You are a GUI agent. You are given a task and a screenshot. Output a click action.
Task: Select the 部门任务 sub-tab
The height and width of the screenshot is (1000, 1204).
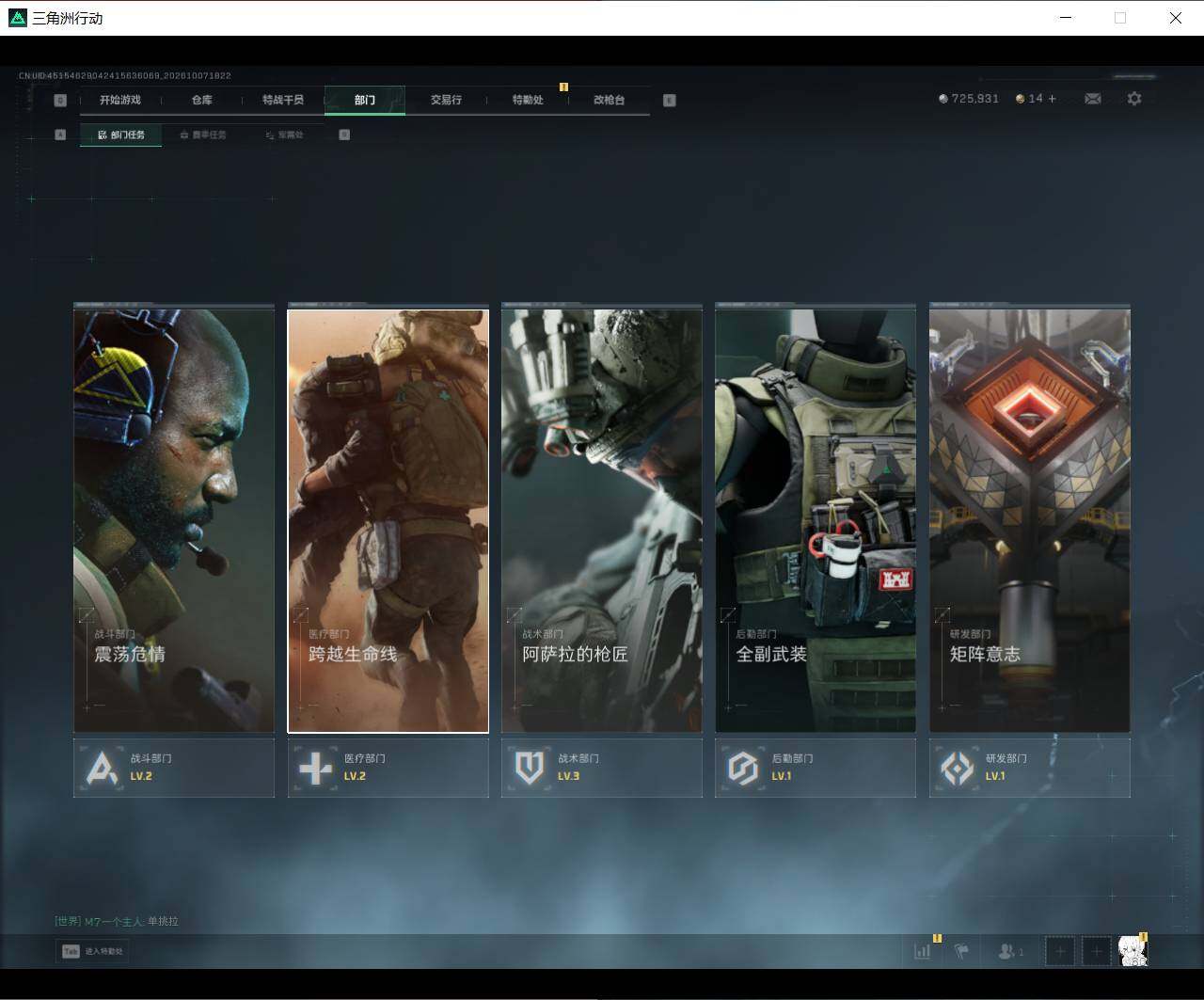coord(121,135)
